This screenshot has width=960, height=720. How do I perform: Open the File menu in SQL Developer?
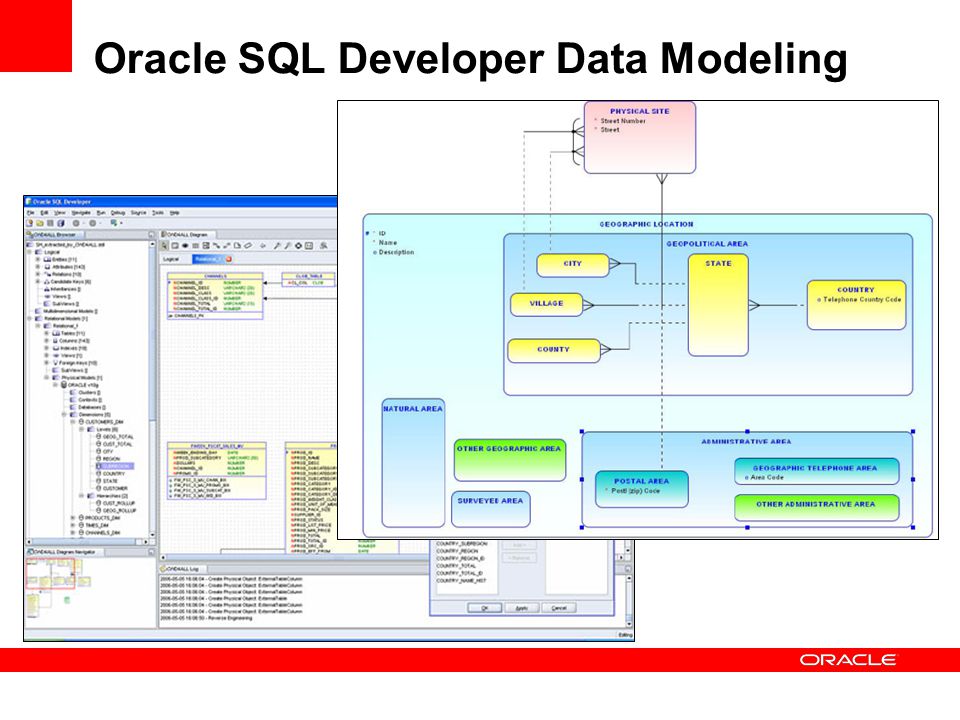pos(31,212)
